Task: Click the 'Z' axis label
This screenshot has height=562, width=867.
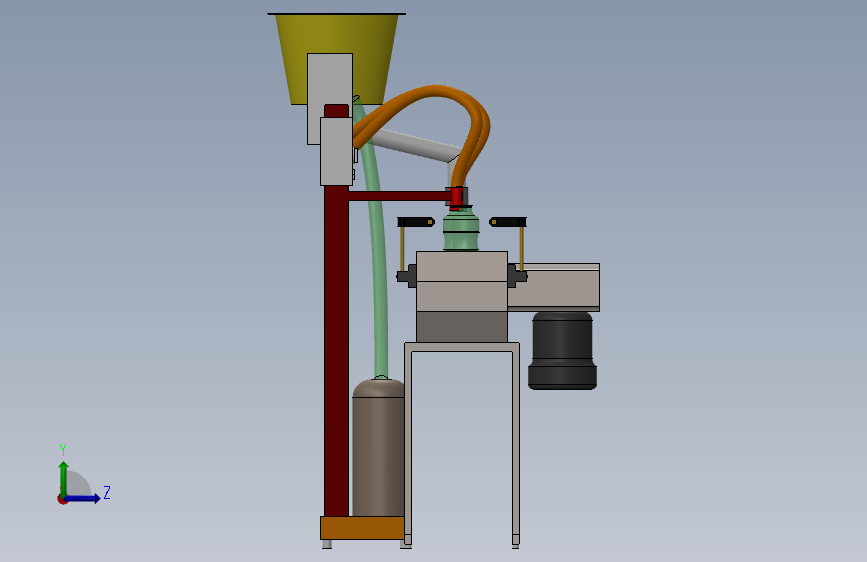Action: 107,492
